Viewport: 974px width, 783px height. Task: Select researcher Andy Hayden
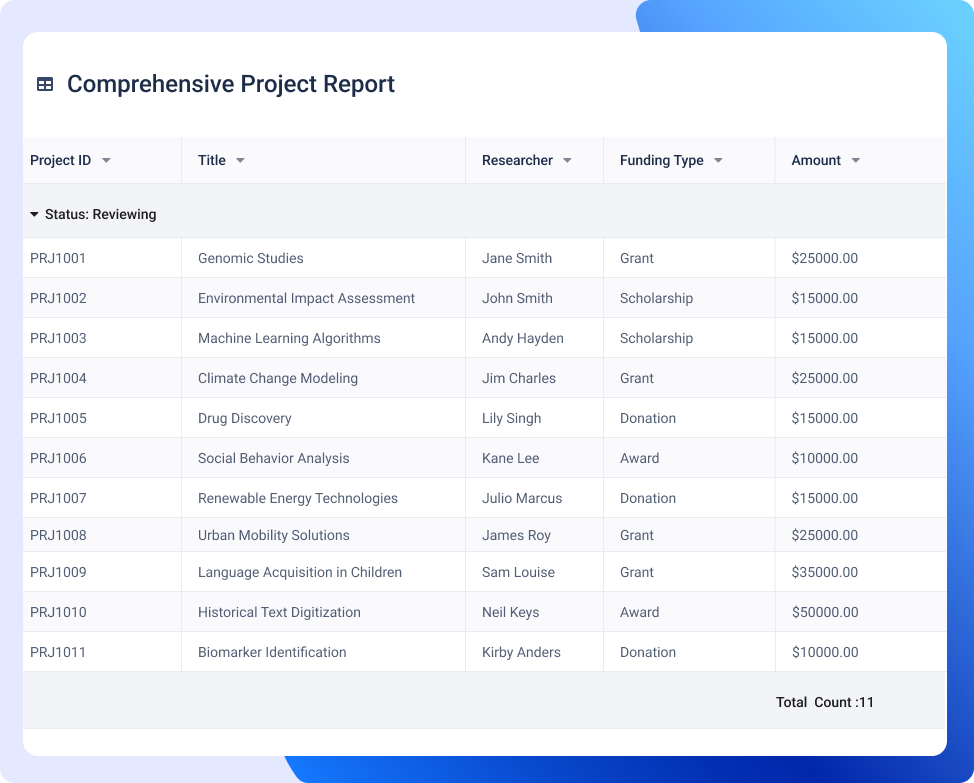point(522,338)
